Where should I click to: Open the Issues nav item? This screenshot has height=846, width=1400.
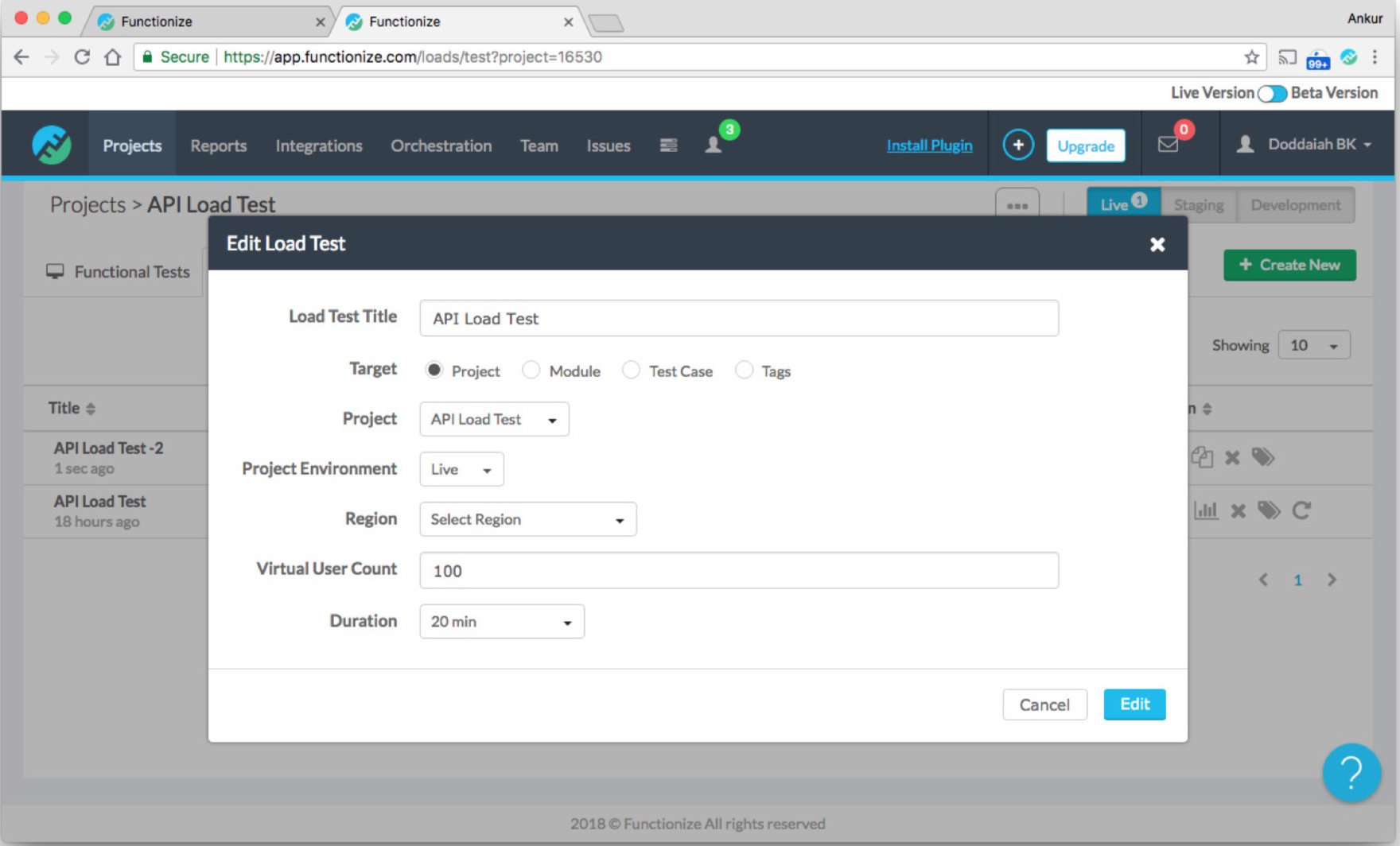point(609,146)
